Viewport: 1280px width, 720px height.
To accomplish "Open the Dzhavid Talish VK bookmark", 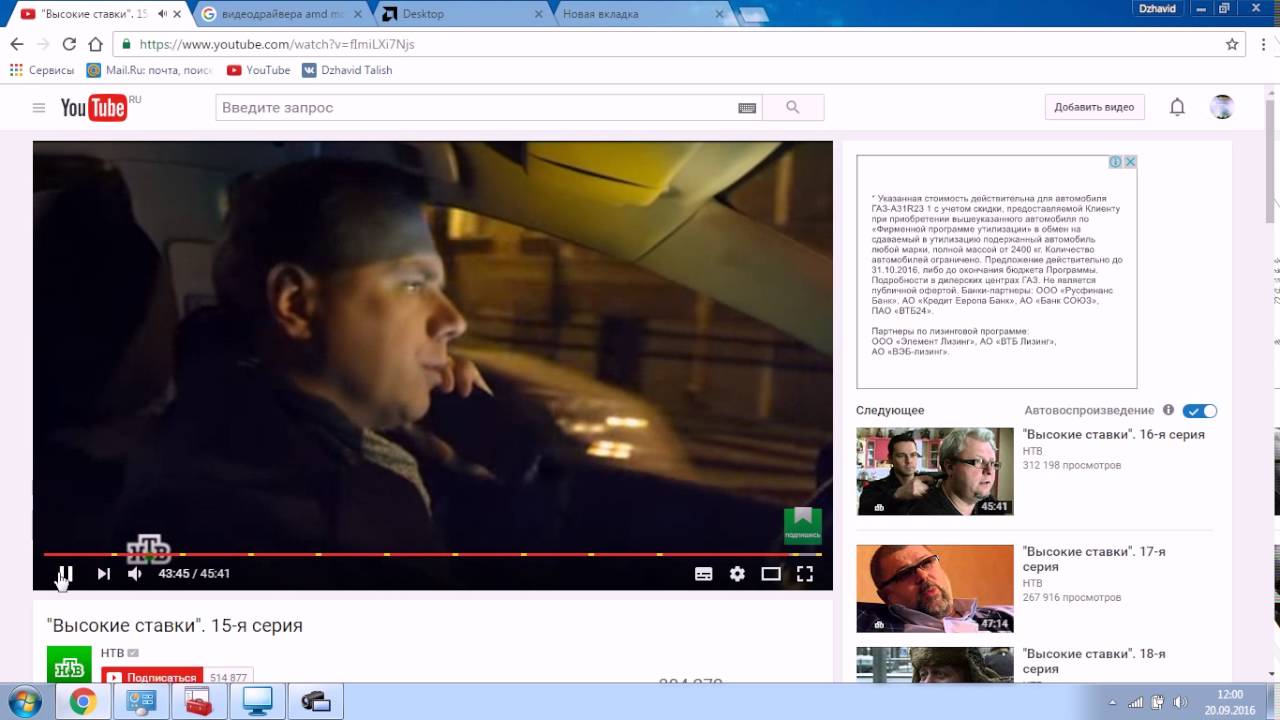I will coord(348,70).
